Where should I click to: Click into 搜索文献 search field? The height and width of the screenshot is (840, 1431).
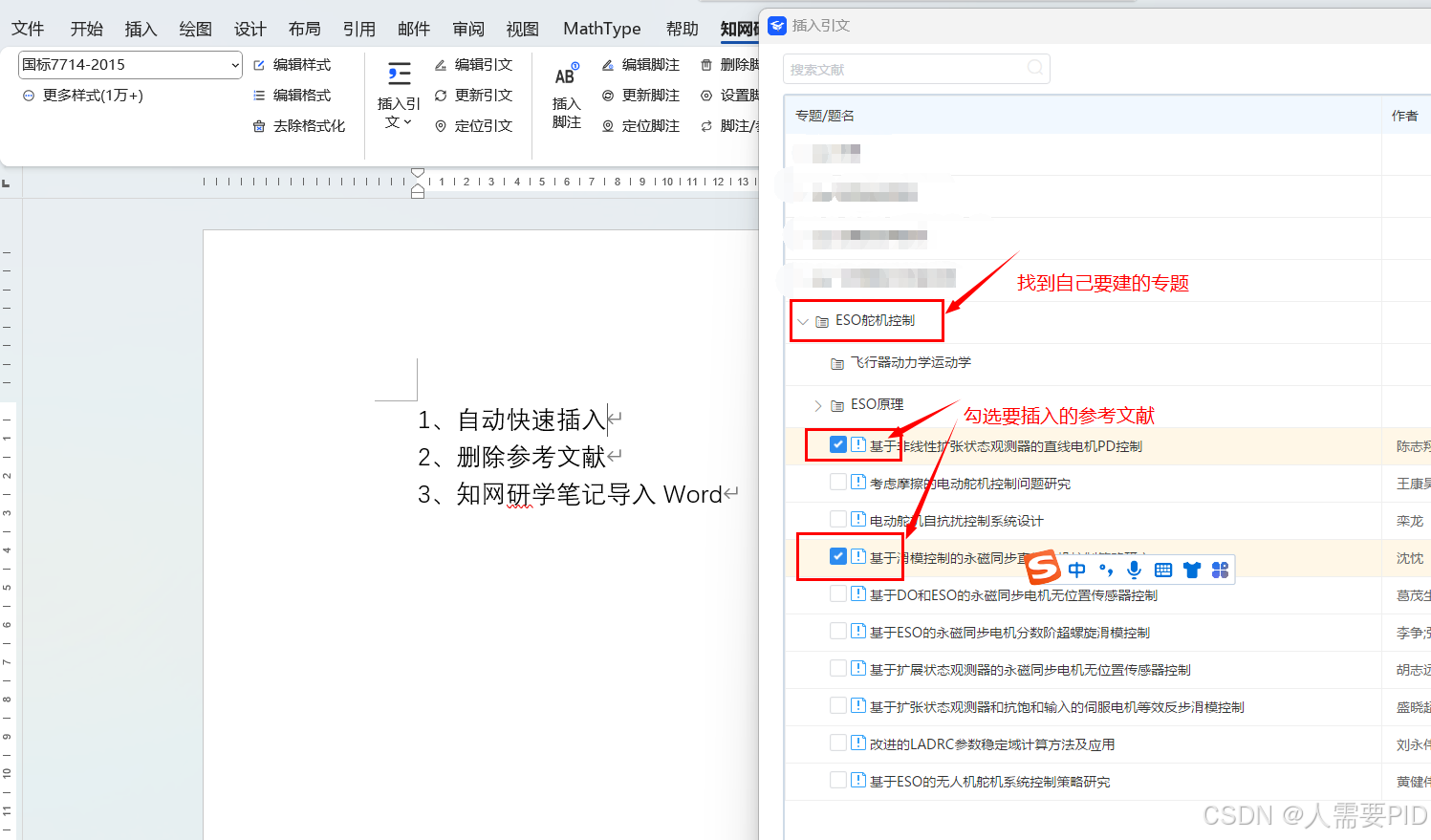tap(916, 69)
